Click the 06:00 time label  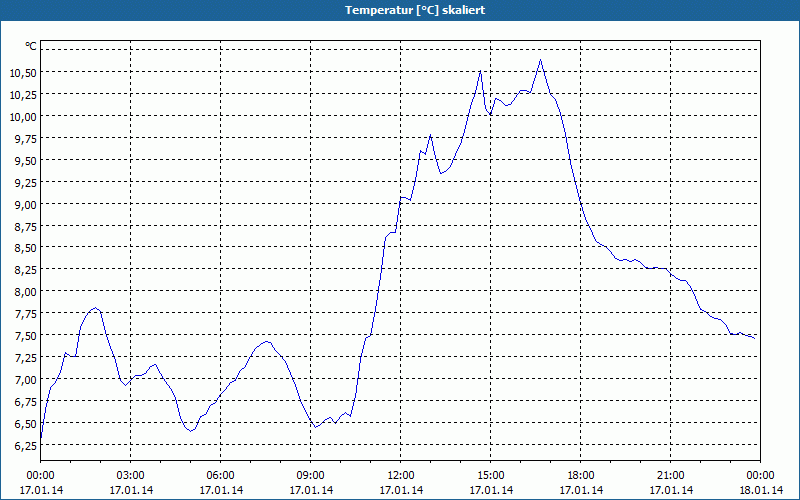coord(220,476)
